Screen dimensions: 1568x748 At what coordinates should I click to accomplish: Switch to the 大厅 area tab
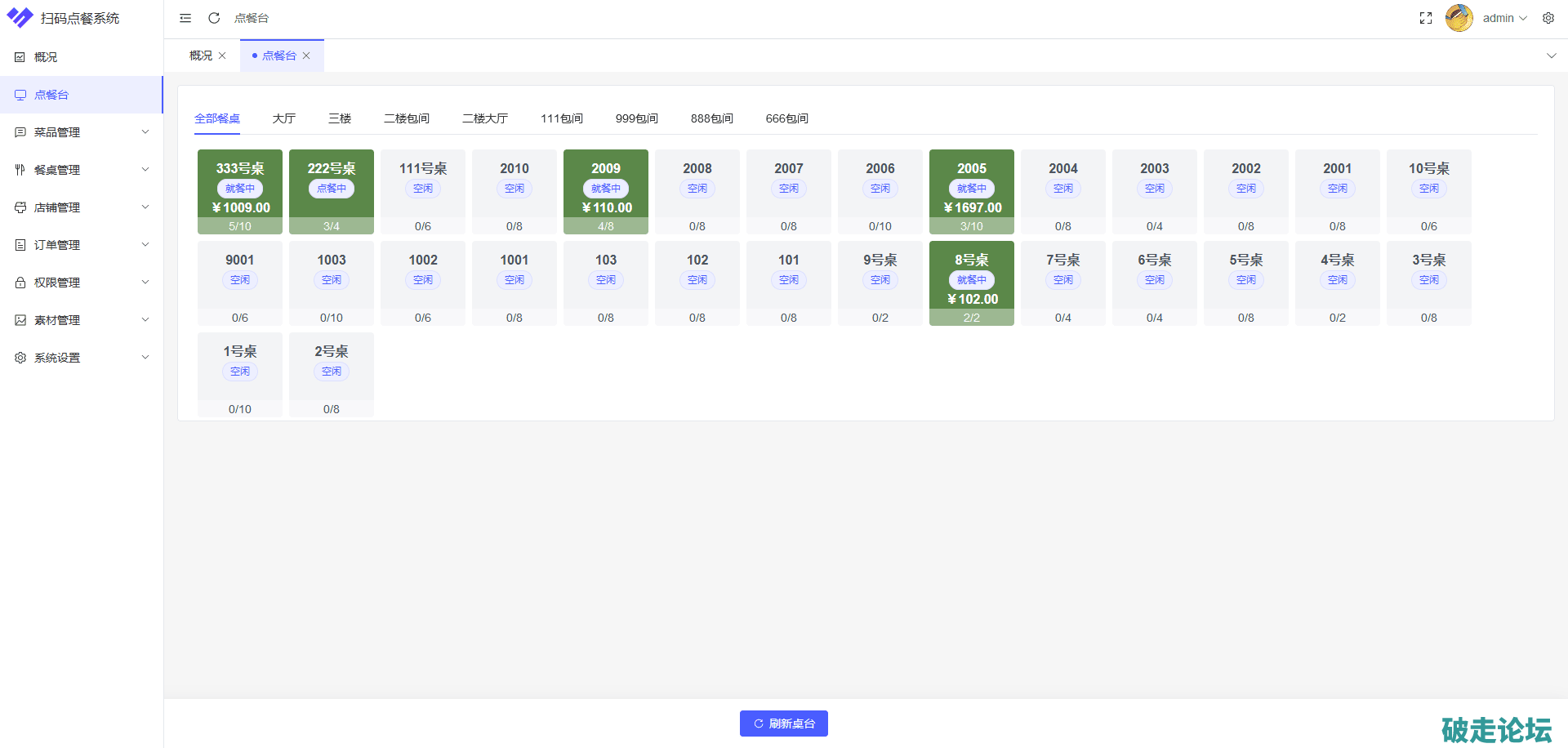[x=283, y=118]
